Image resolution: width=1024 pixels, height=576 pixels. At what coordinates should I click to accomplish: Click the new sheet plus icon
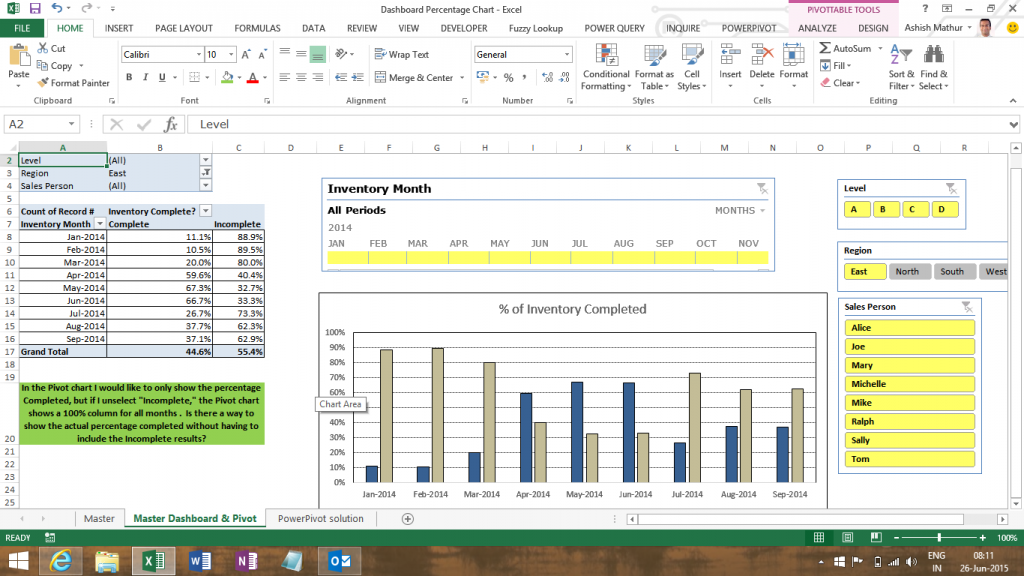(x=408, y=519)
